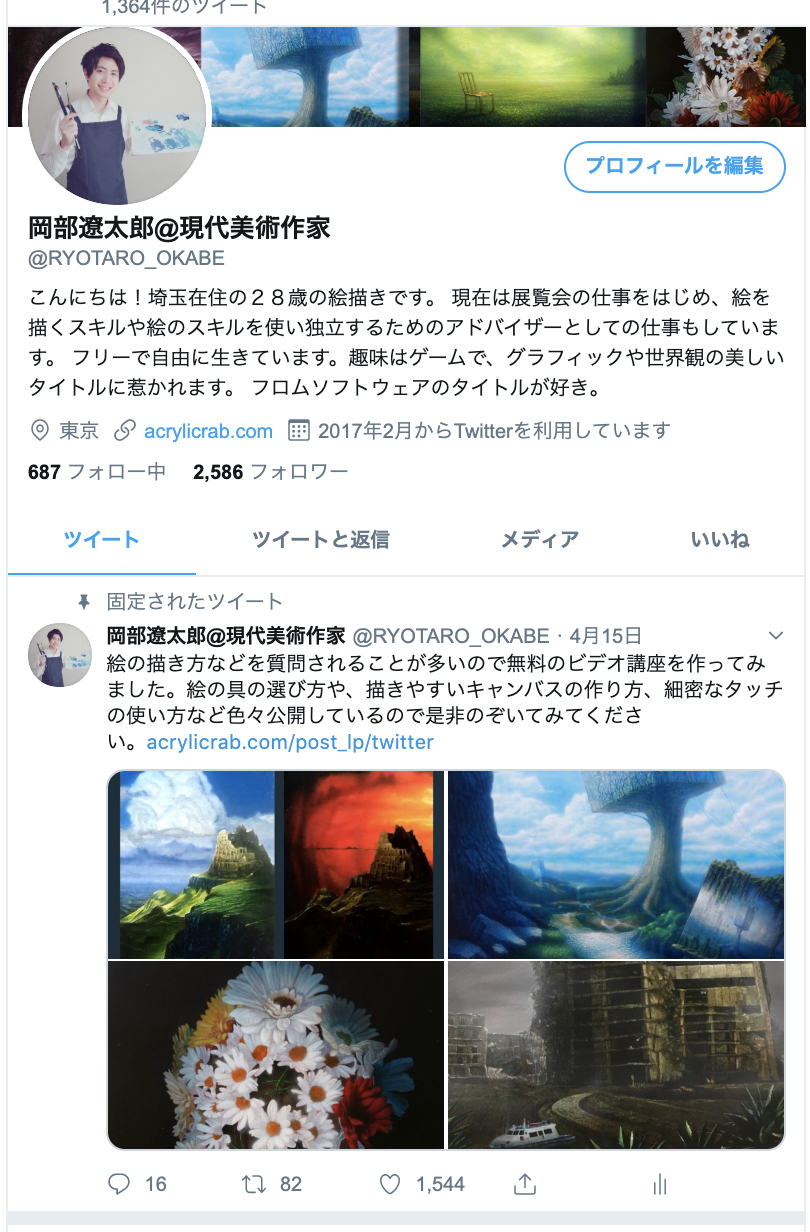Open the daisy flower painting thumbnail
Viewport: 810px width, 1232px height.
tap(276, 1056)
